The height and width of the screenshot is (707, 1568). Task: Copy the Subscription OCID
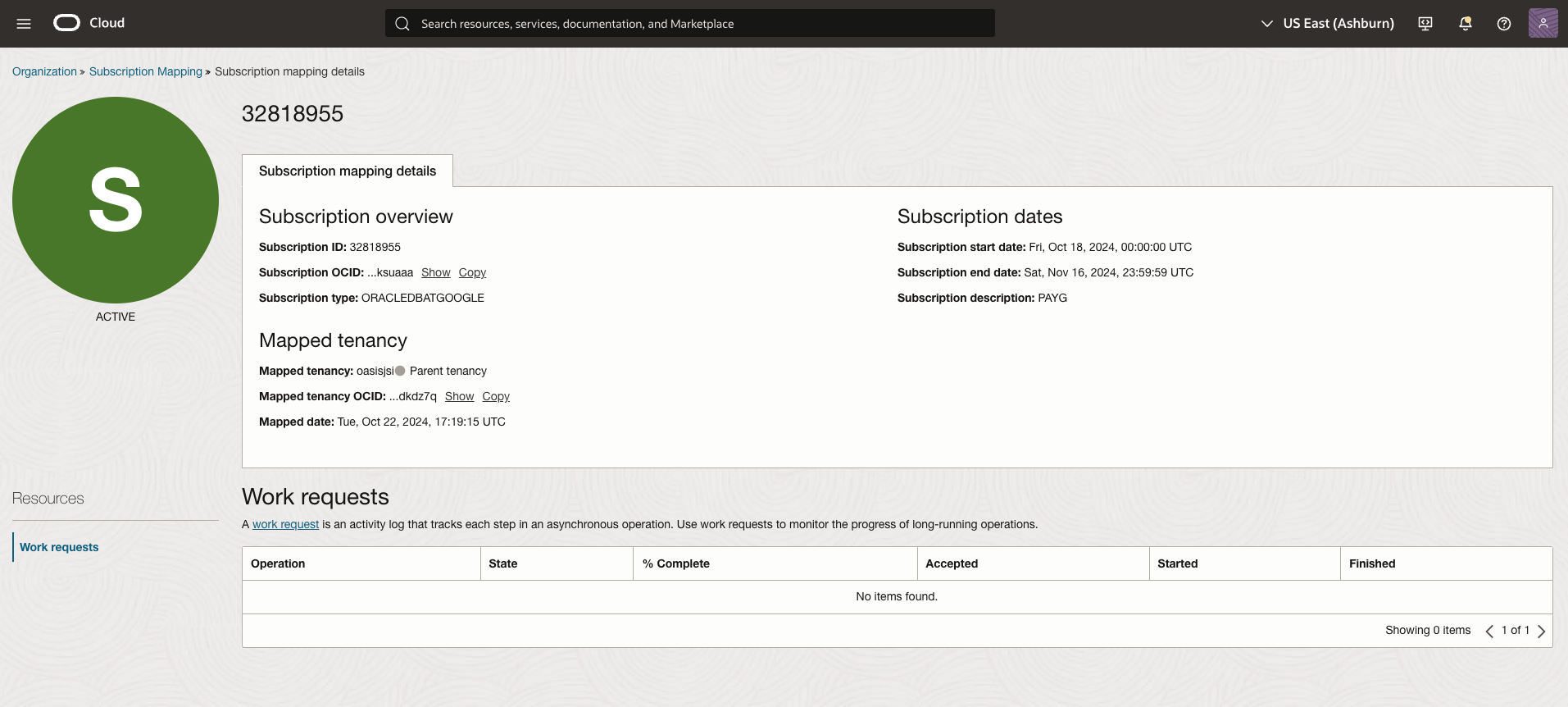coord(472,272)
